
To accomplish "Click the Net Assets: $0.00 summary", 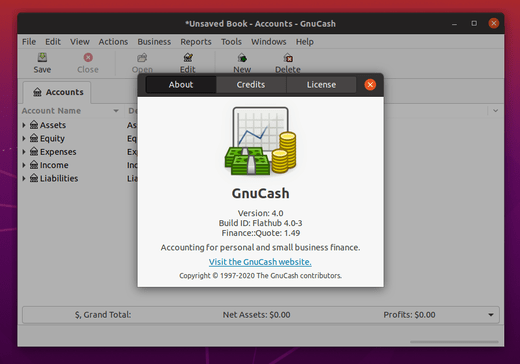I will pos(257,315).
